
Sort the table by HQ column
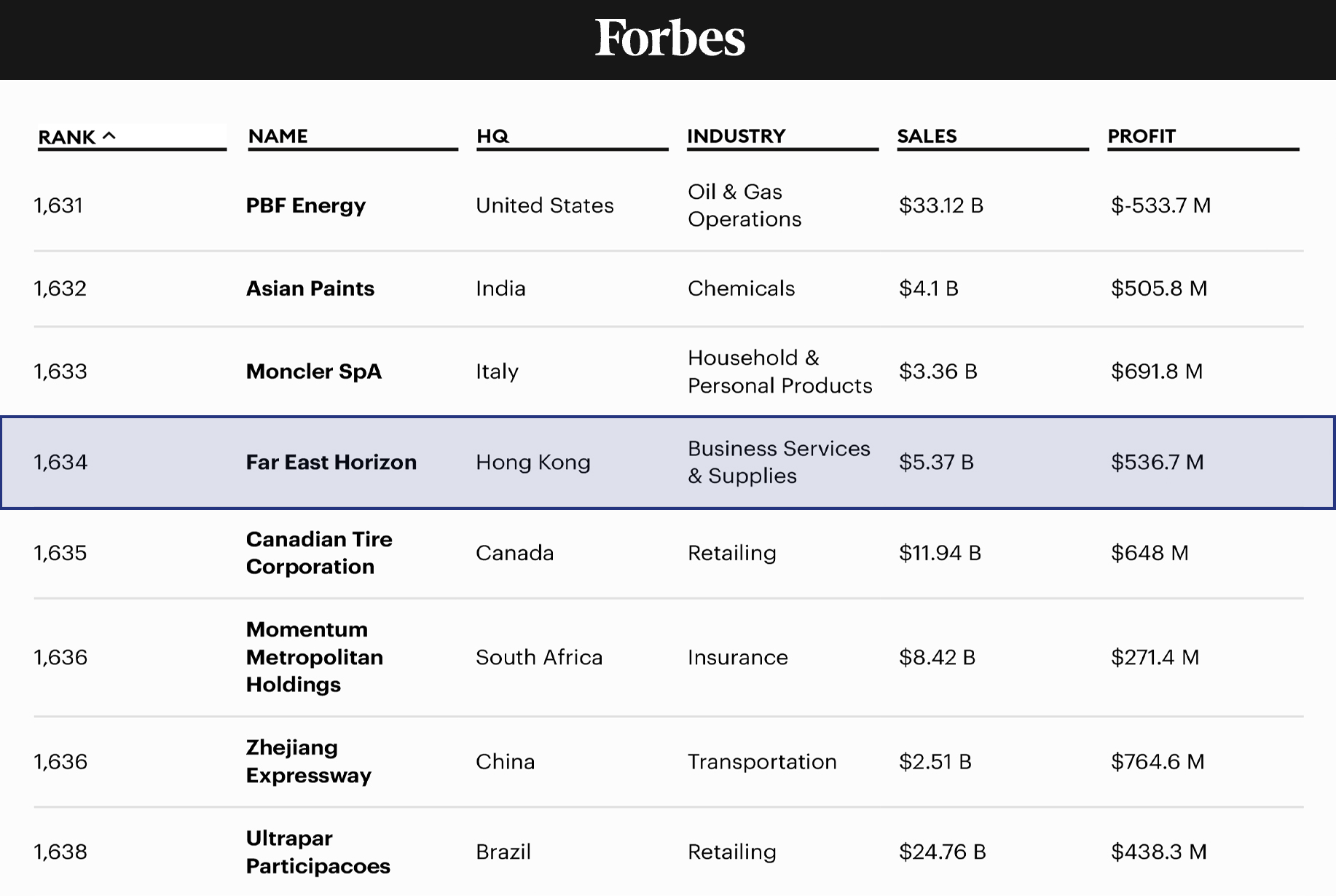point(492,136)
